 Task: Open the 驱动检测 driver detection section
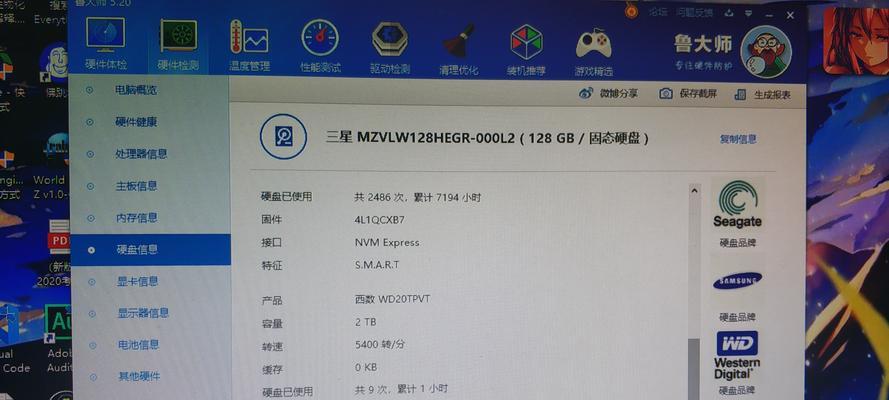[390, 49]
